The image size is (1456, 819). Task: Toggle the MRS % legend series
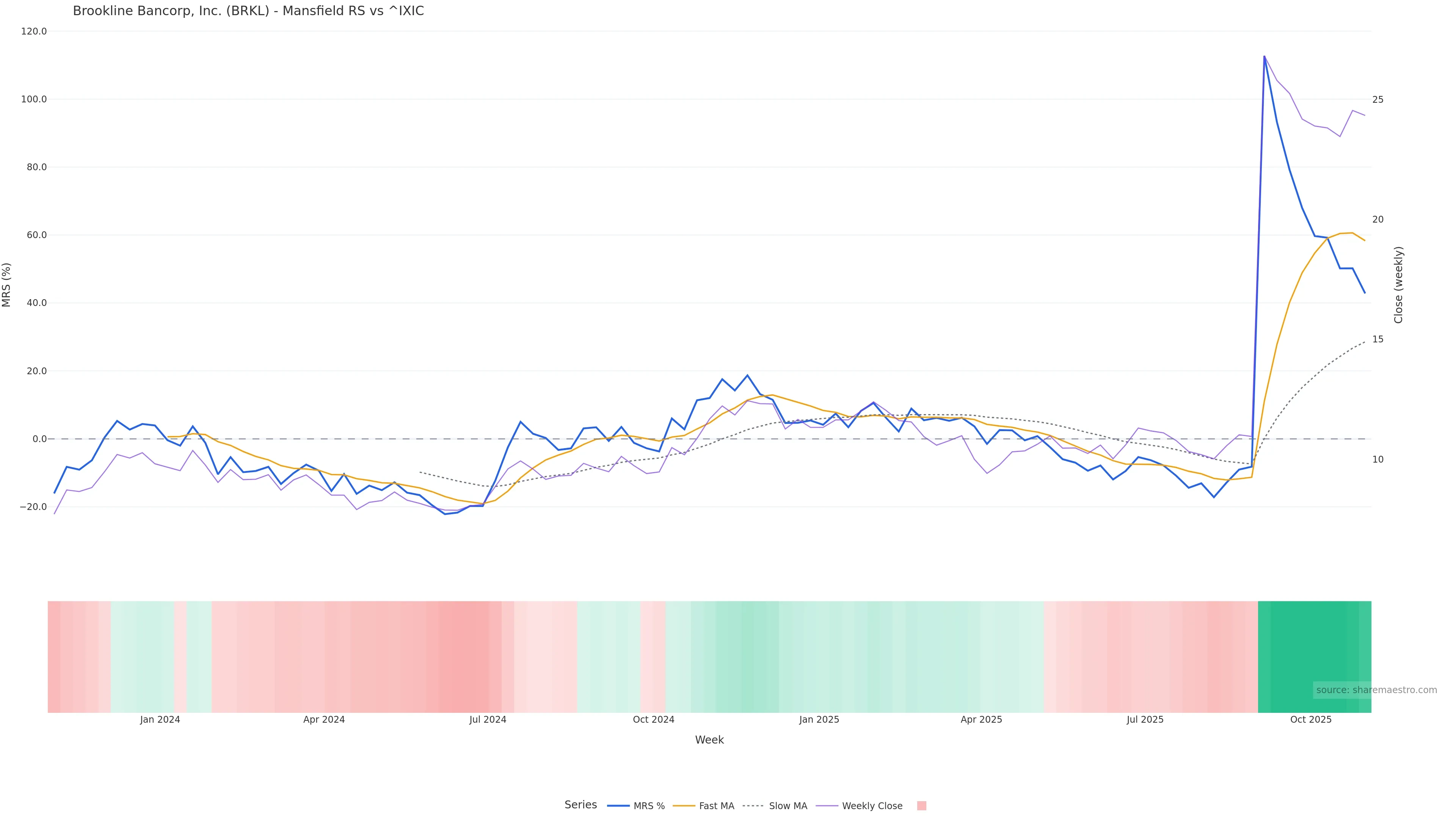click(x=649, y=806)
